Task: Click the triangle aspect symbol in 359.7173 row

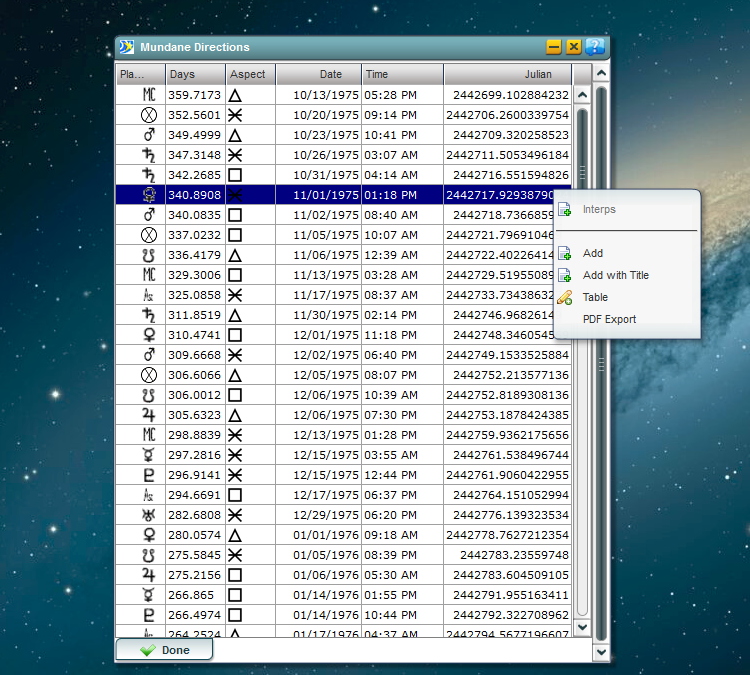Action: [236, 95]
